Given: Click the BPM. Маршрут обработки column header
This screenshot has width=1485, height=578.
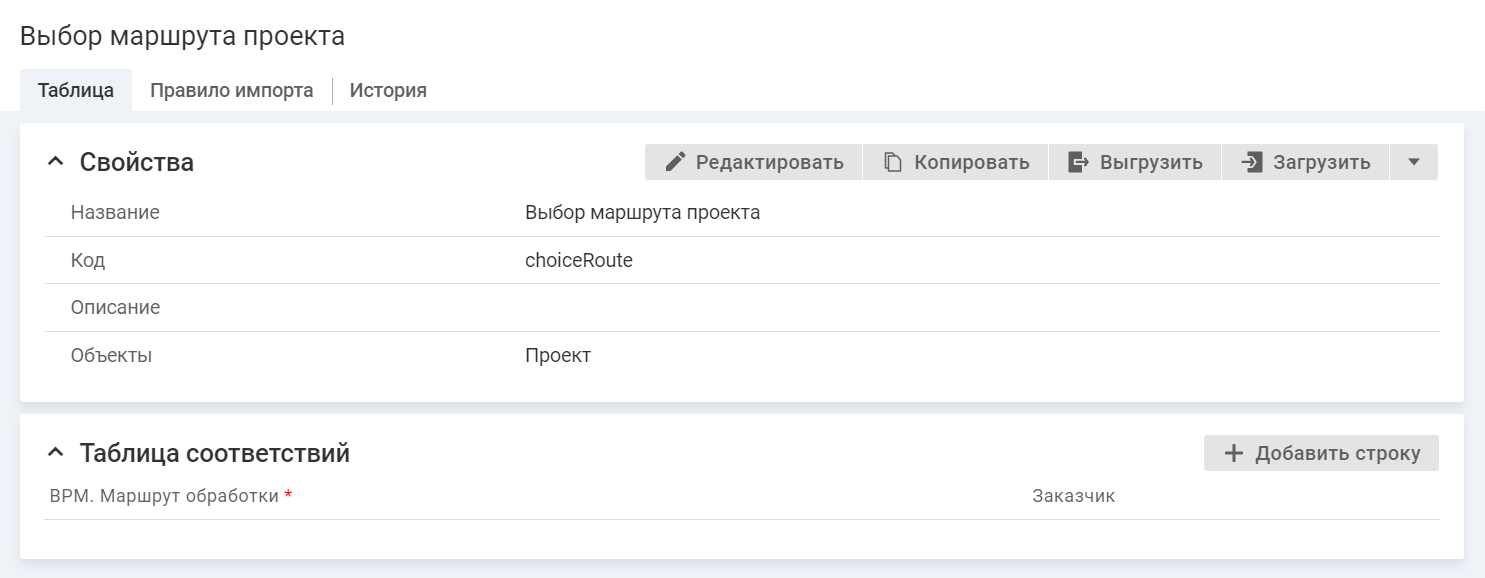Looking at the screenshot, I should click(164, 496).
